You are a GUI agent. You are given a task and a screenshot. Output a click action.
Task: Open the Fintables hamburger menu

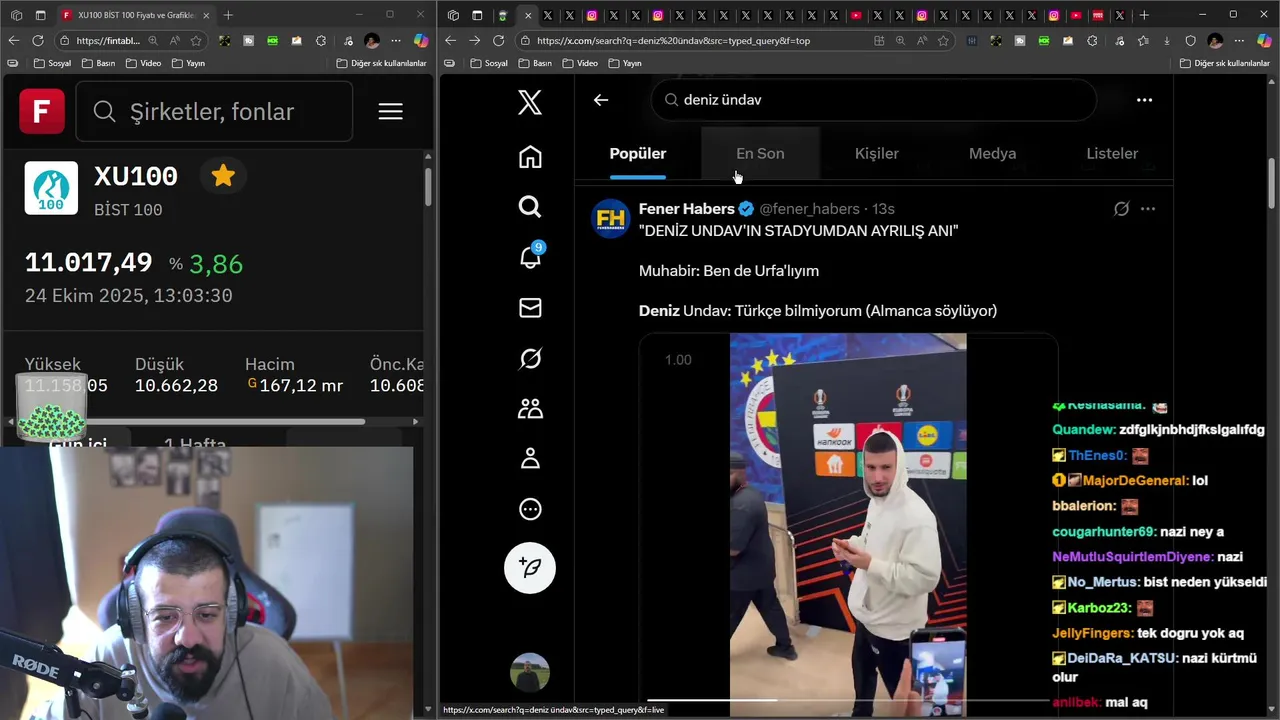(390, 111)
